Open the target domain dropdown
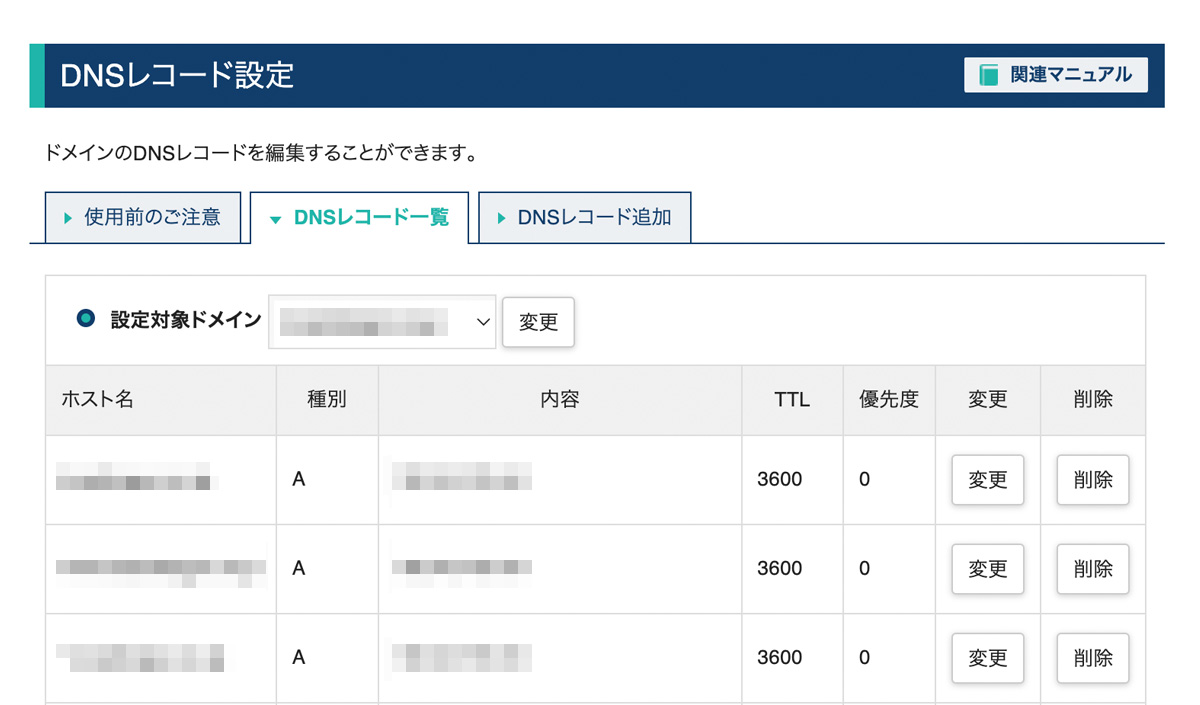The image size is (1200, 705). pyautogui.click(x=382, y=322)
